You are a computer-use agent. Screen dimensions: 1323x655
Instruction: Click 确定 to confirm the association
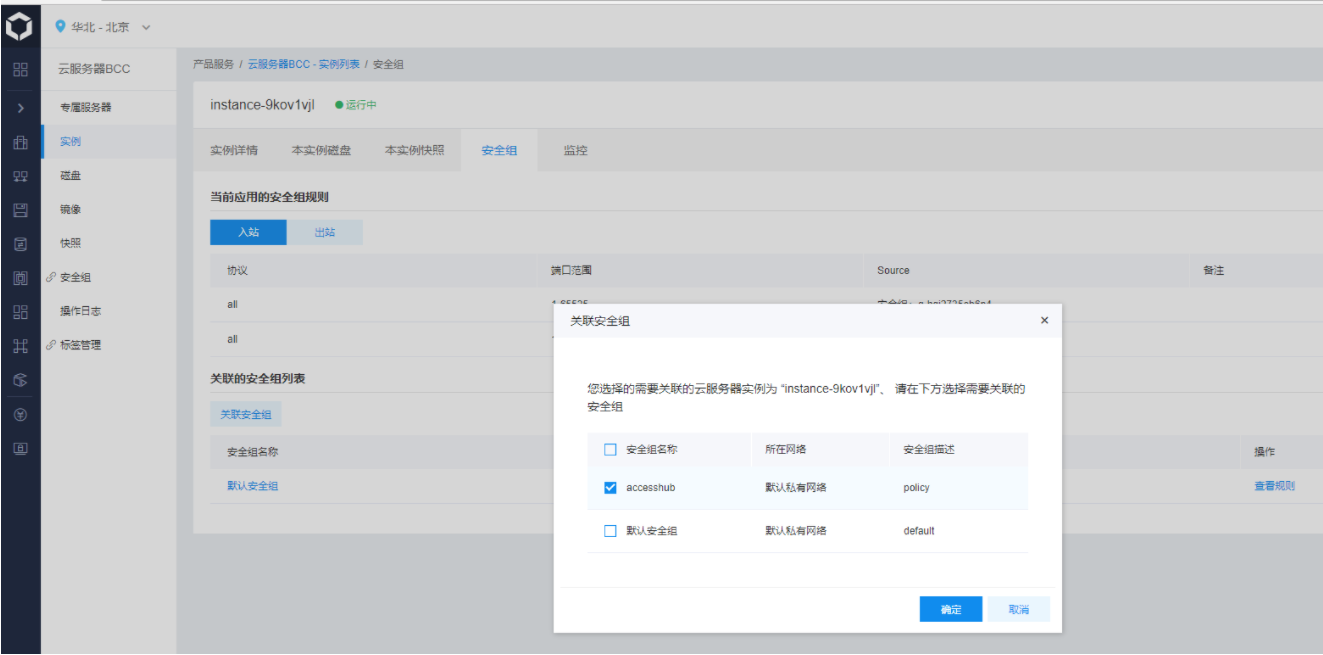coord(951,609)
